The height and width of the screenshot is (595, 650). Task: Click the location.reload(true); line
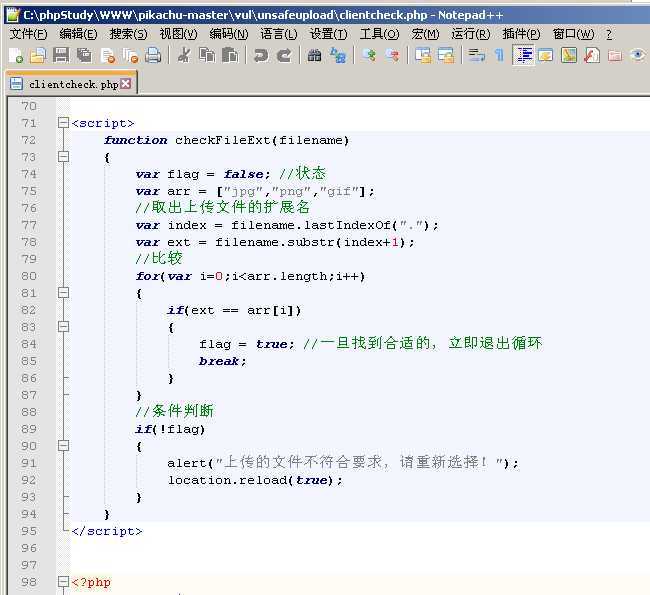click(x=255, y=480)
